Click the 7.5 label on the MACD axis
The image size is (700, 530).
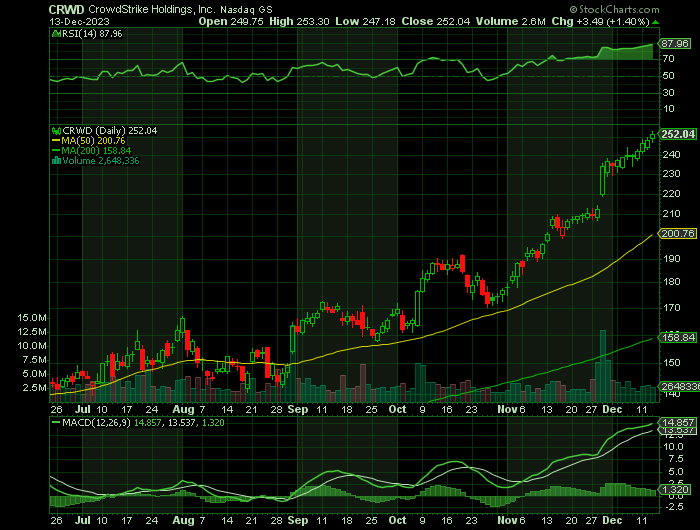coord(675,459)
